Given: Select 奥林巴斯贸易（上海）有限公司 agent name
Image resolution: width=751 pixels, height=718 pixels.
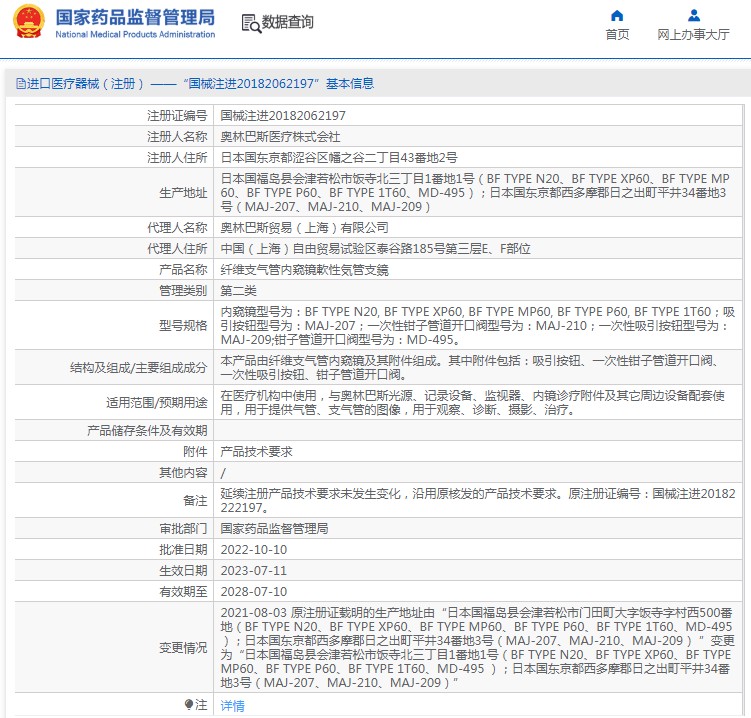Looking at the screenshot, I should coord(304,228).
